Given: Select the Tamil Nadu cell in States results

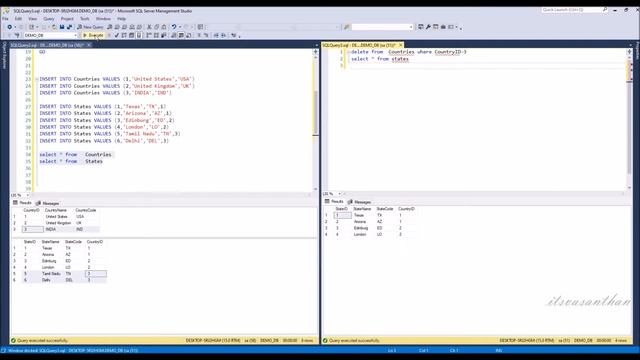Looking at the screenshot, I should pyautogui.click(x=51, y=274).
